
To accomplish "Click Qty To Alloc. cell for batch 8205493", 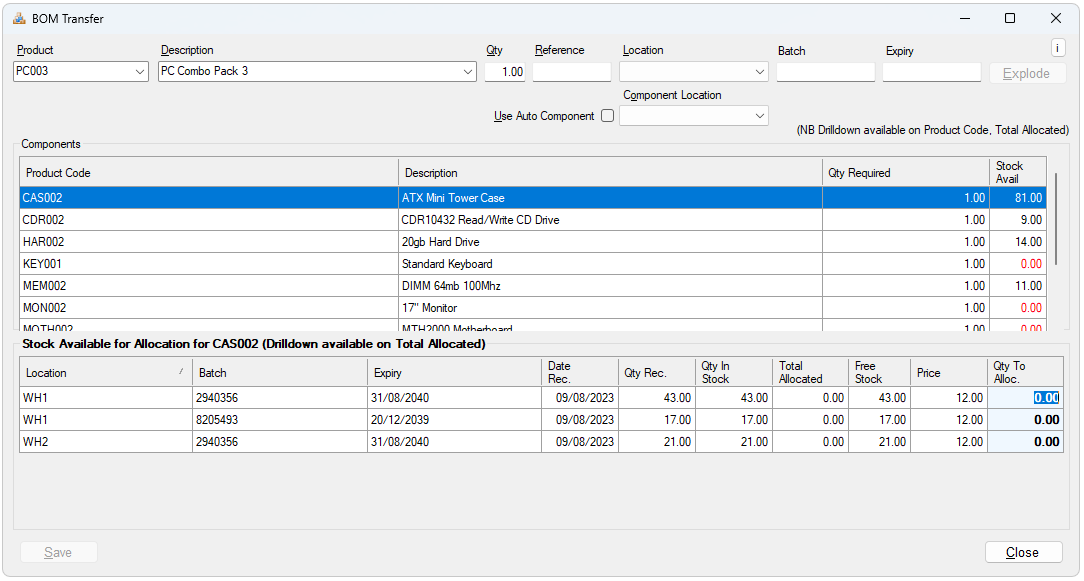I will (x=1025, y=420).
